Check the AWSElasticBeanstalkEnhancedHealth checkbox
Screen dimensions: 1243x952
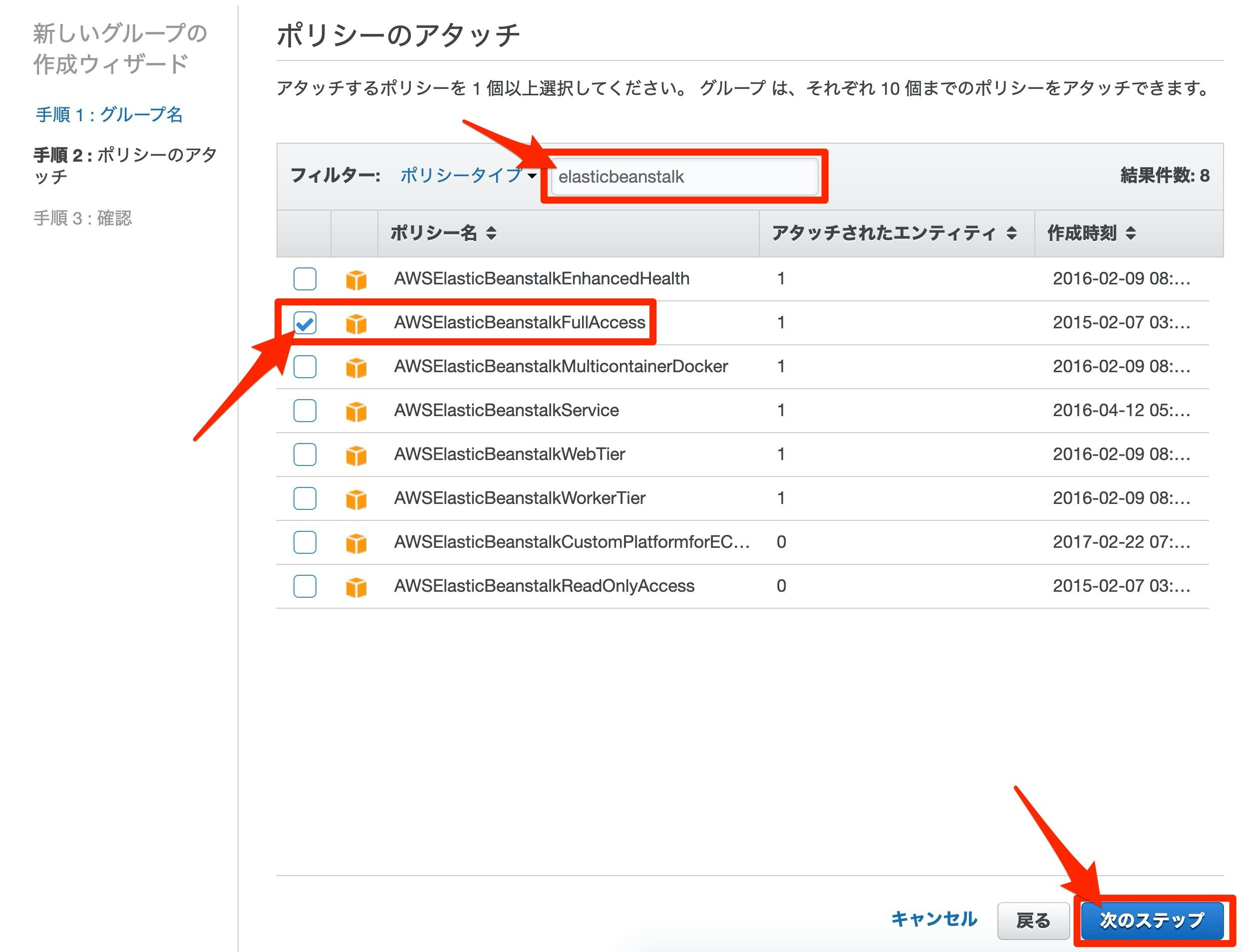click(x=305, y=279)
